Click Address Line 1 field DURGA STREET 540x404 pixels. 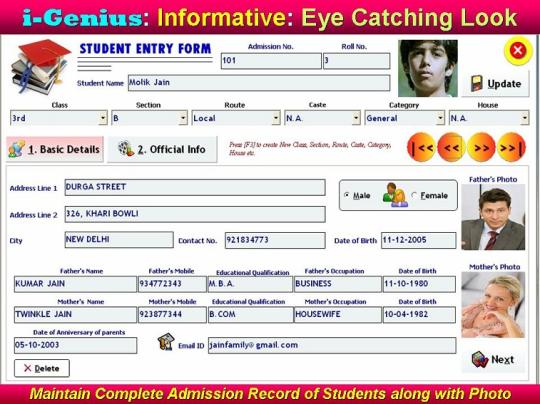tap(195, 187)
